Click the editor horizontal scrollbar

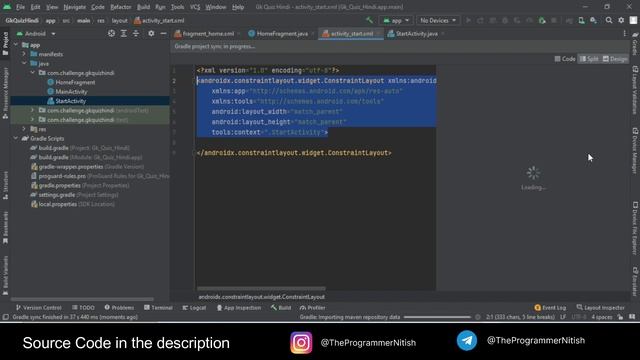pos(261,288)
